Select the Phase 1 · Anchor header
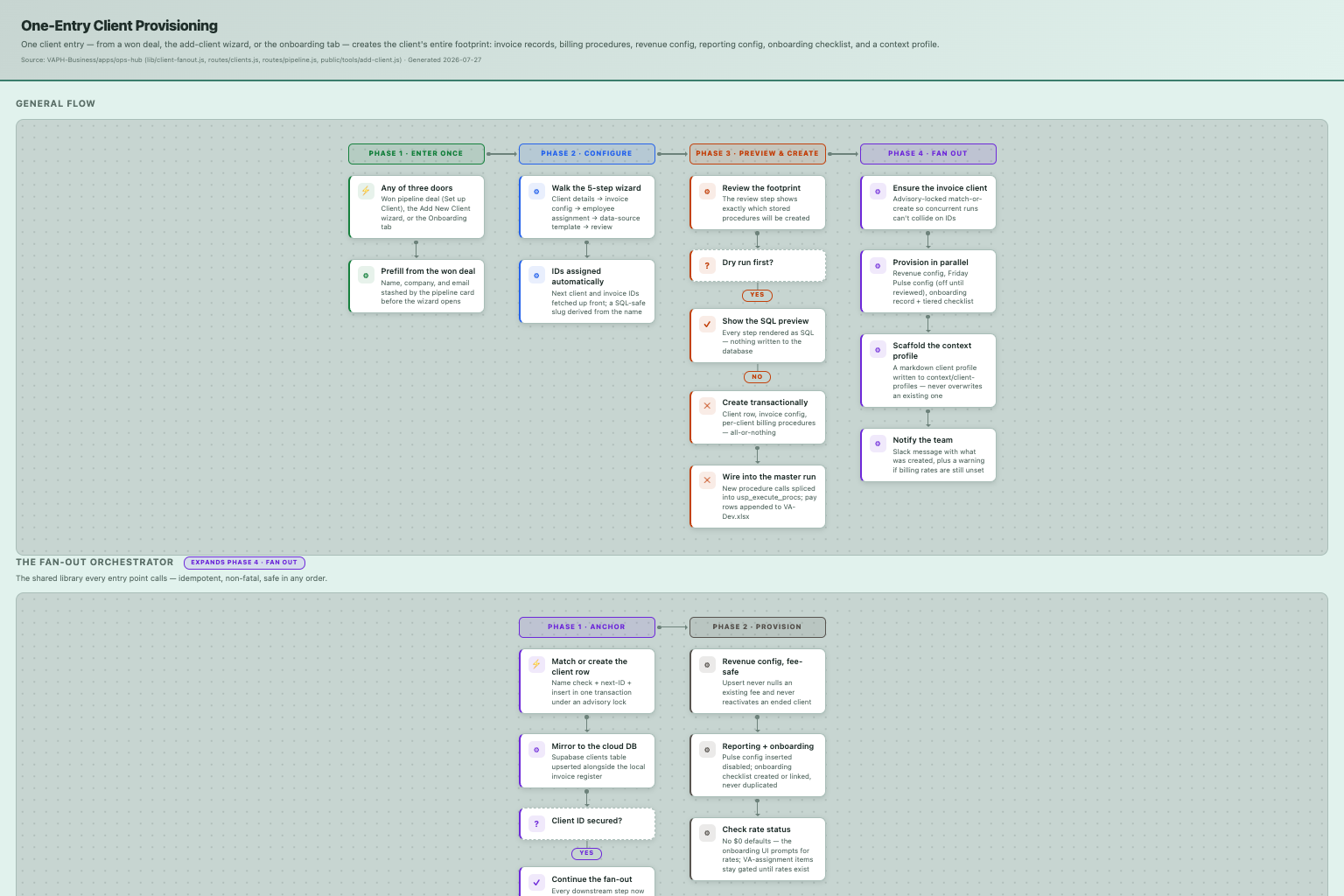The height and width of the screenshot is (896, 1344). coord(587,627)
